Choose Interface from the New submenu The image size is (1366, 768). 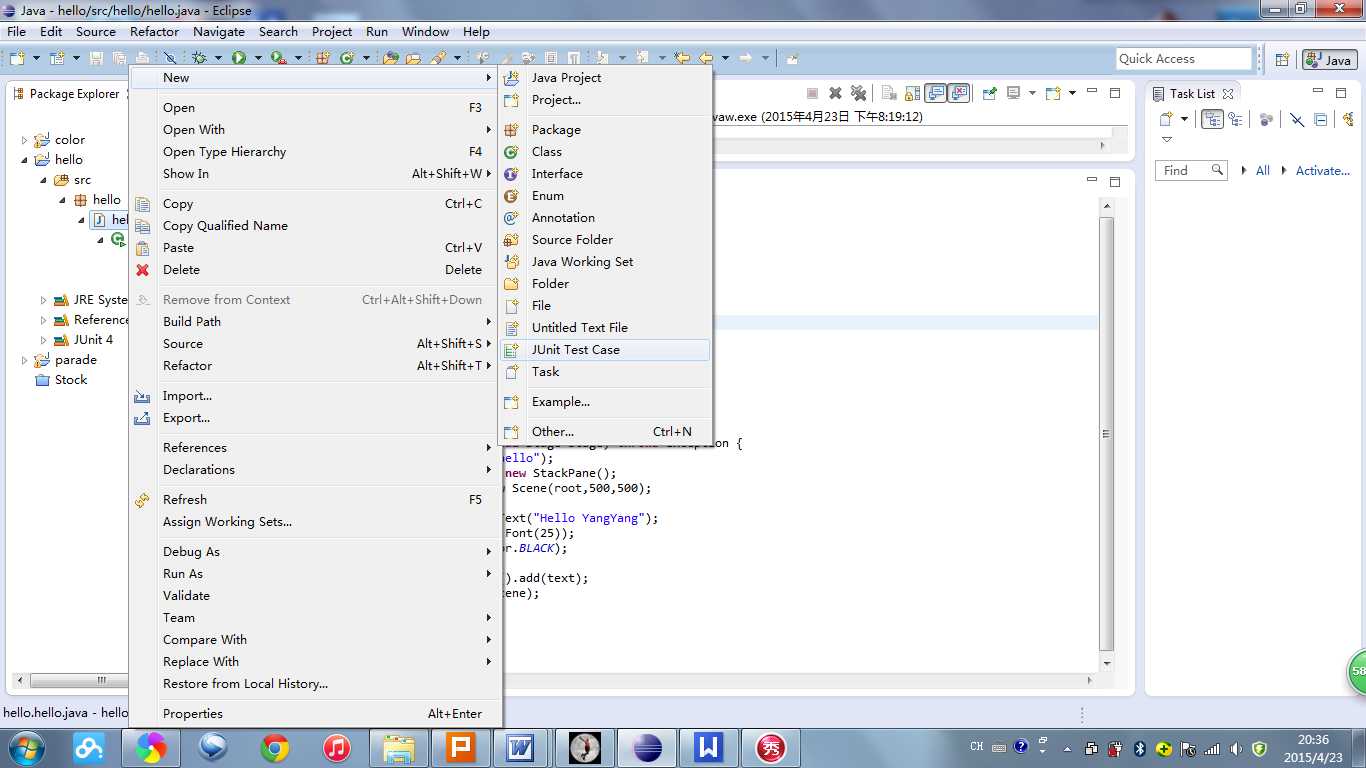tap(606, 173)
